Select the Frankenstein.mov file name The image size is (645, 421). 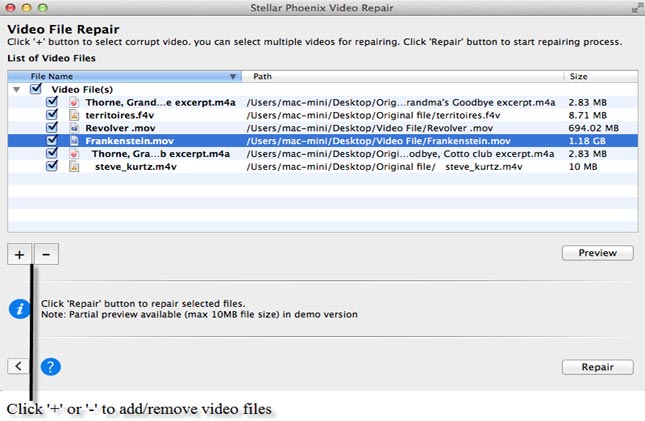(x=130, y=141)
